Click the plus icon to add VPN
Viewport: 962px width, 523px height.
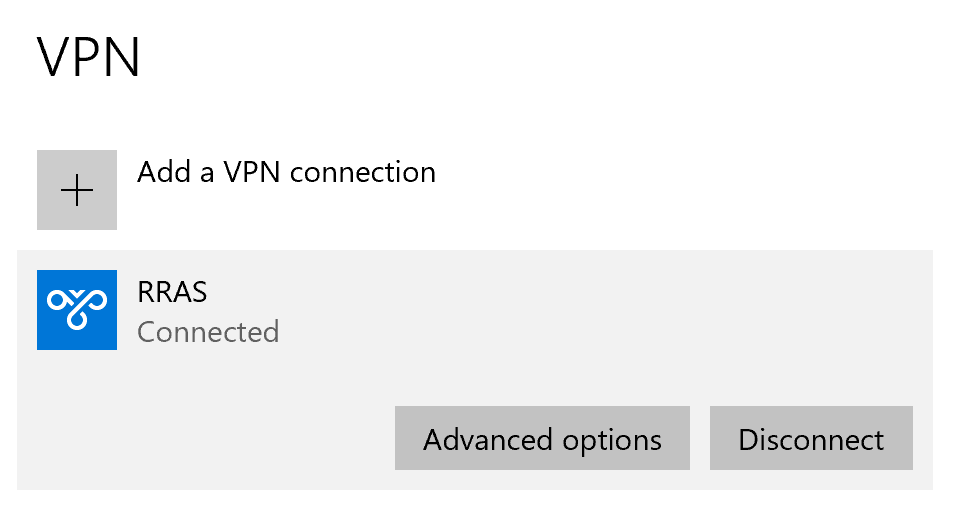point(77,190)
